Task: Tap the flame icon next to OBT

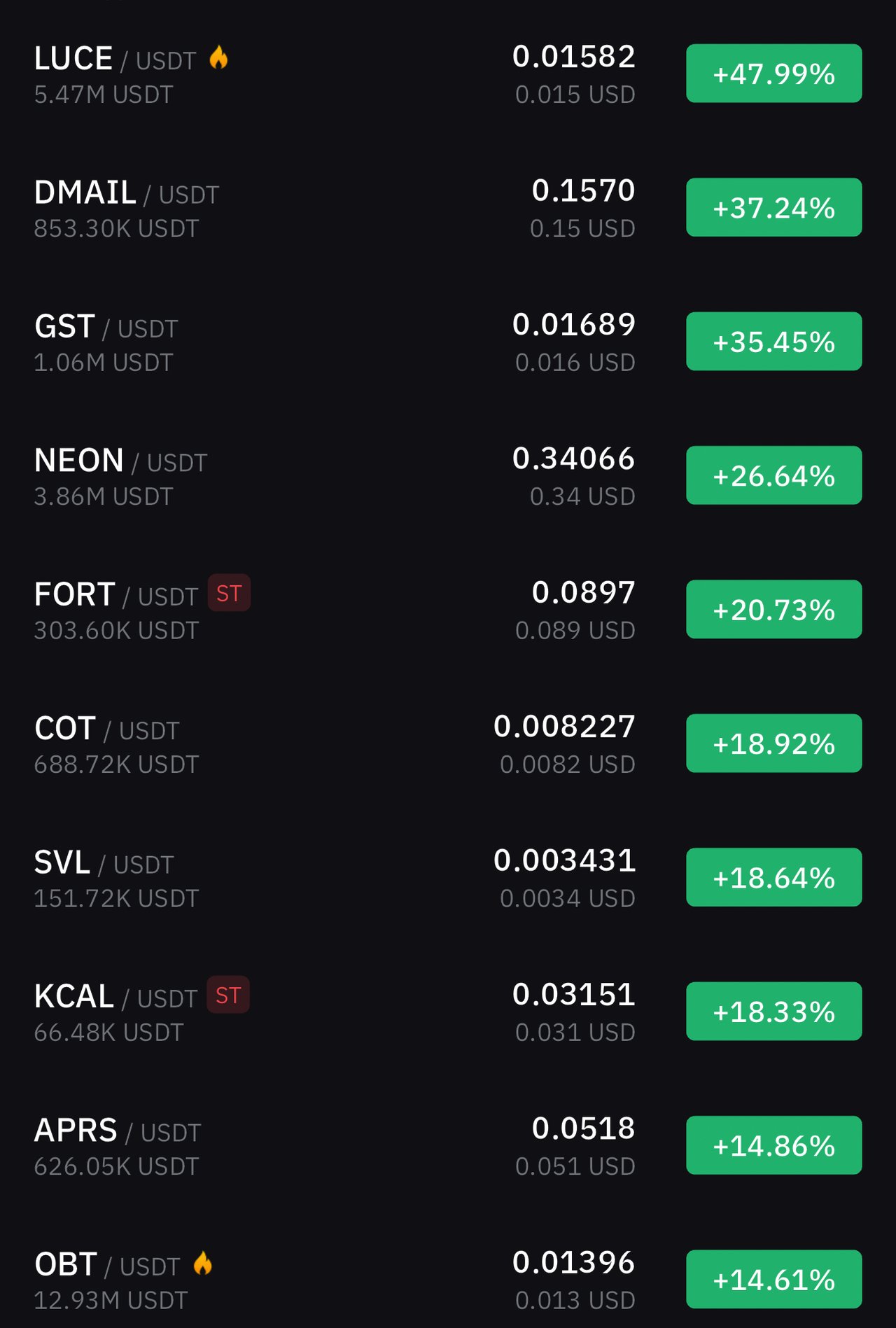Action: coord(203,1263)
